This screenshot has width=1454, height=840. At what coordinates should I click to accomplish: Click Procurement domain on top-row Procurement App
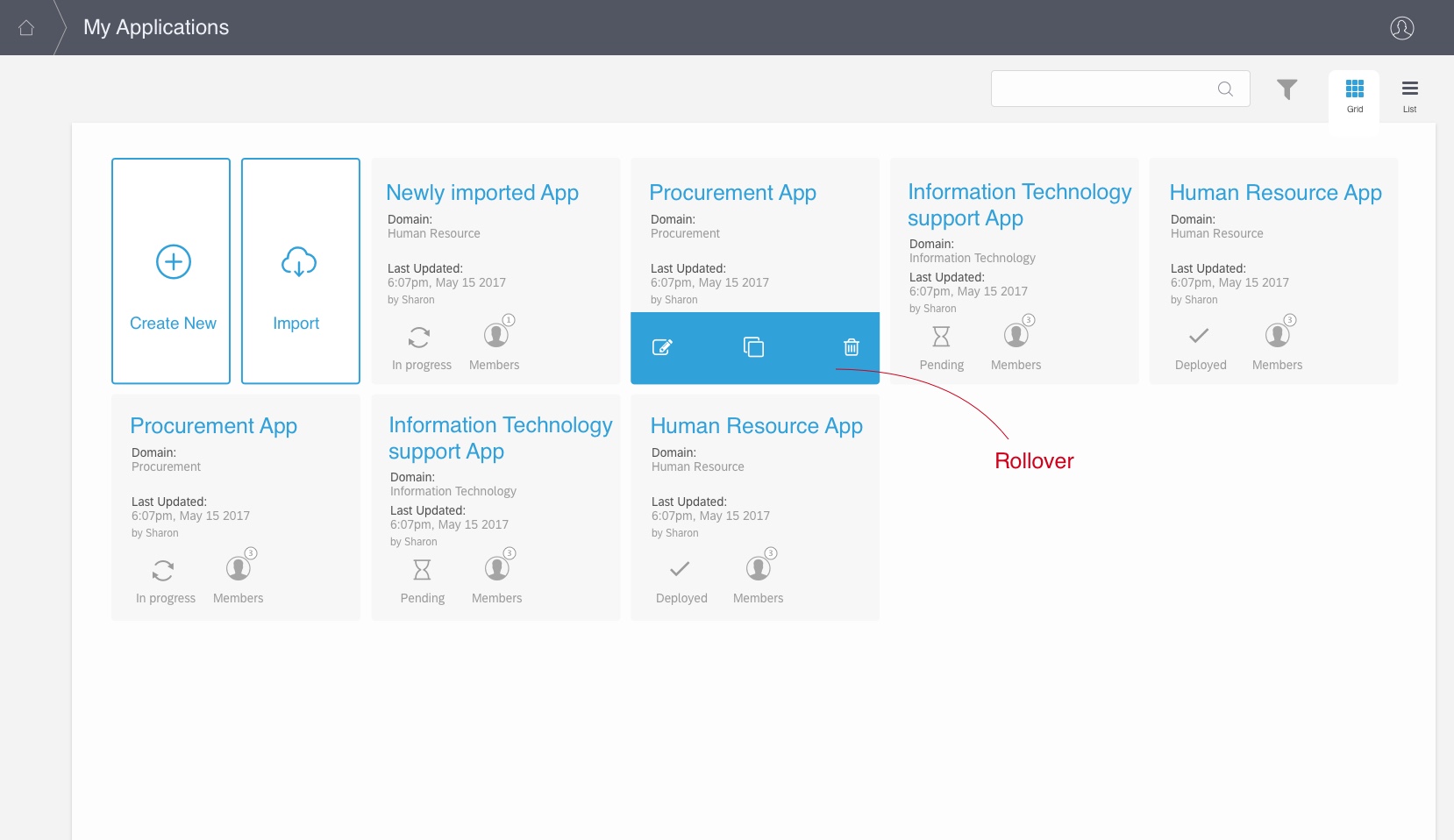click(685, 234)
